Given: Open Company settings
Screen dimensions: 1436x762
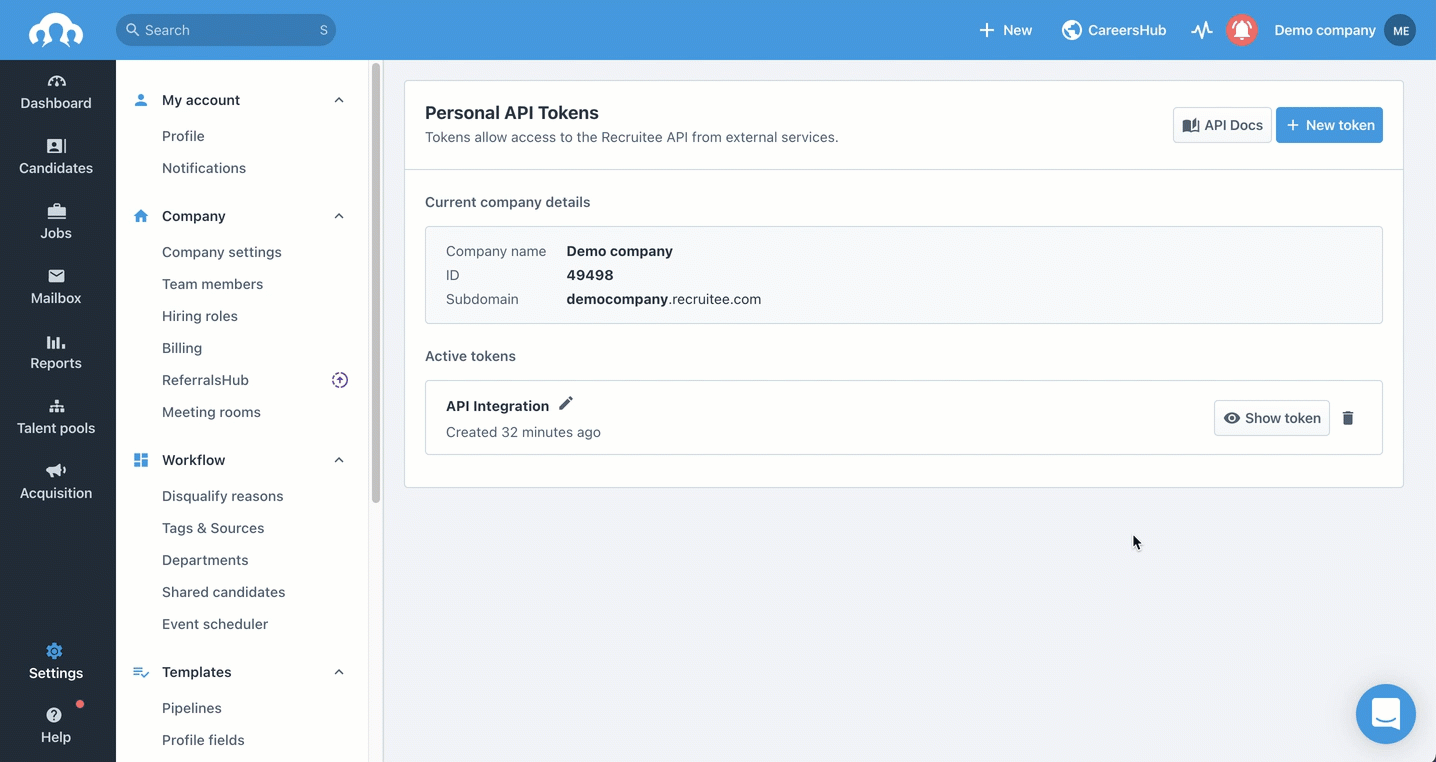Looking at the screenshot, I should [222, 252].
